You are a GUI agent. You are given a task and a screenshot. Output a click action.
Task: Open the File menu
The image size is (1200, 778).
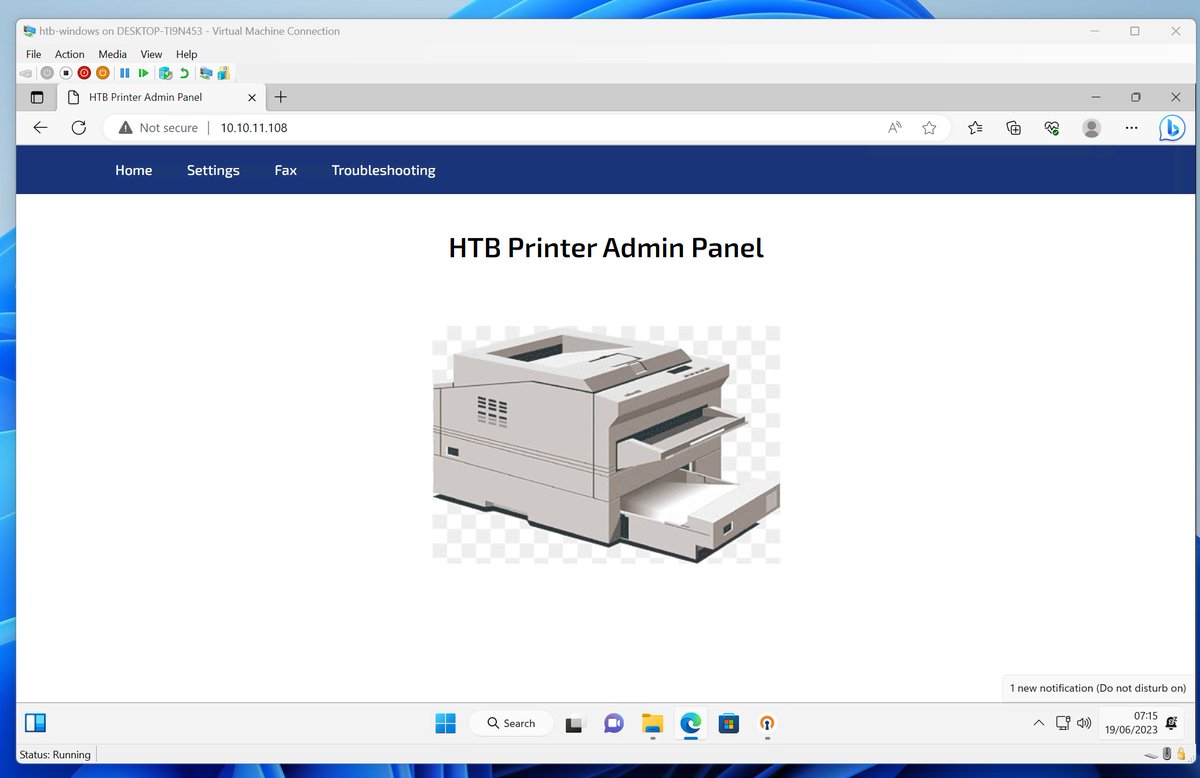point(33,54)
